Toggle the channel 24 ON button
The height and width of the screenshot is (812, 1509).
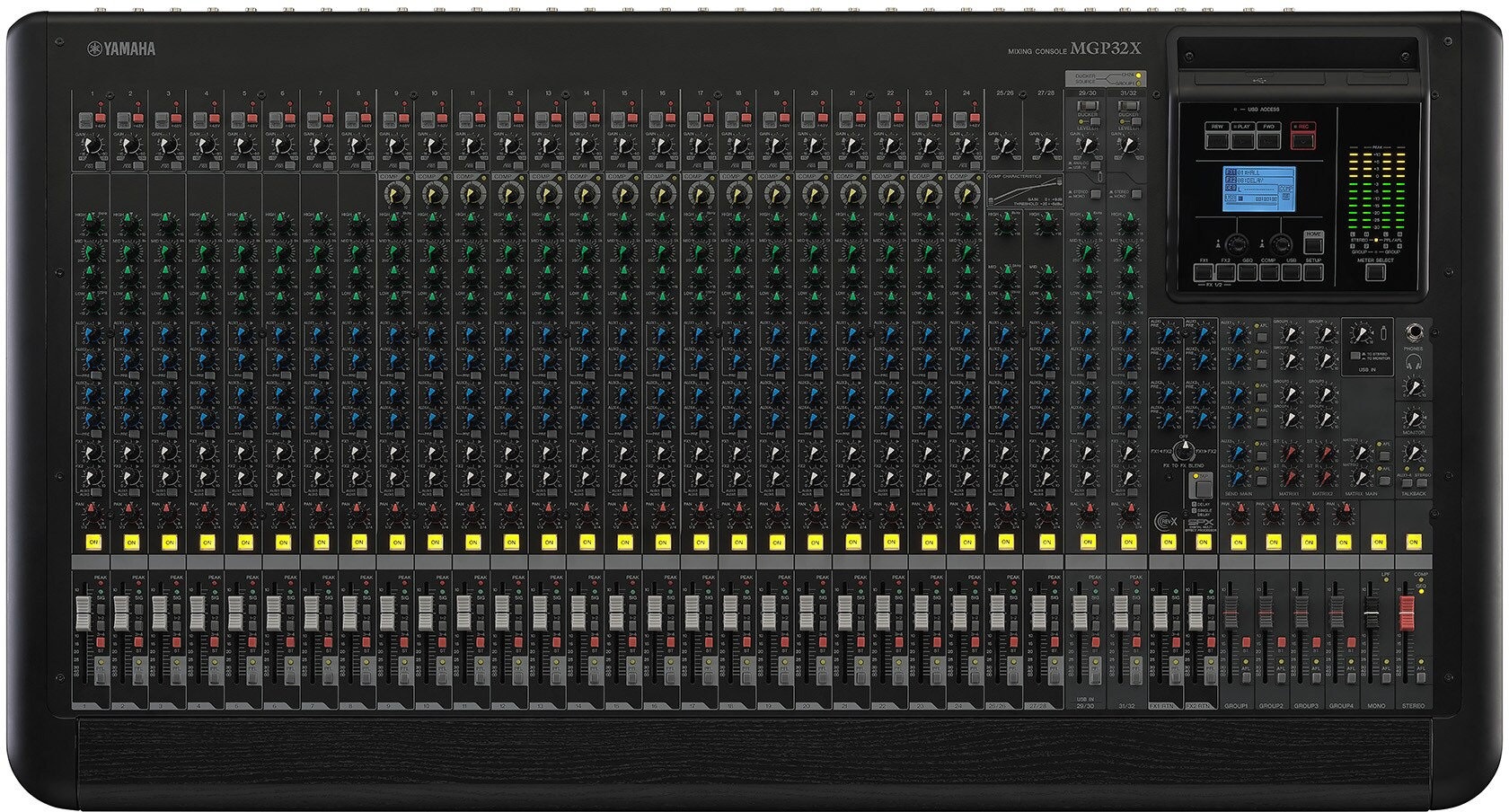click(x=966, y=543)
